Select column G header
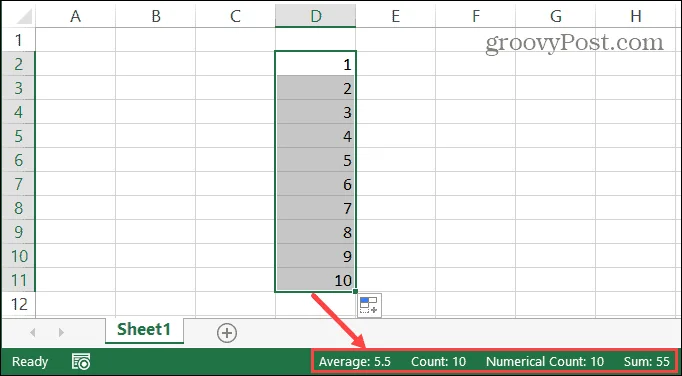The image size is (682, 376). pyautogui.click(x=555, y=16)
